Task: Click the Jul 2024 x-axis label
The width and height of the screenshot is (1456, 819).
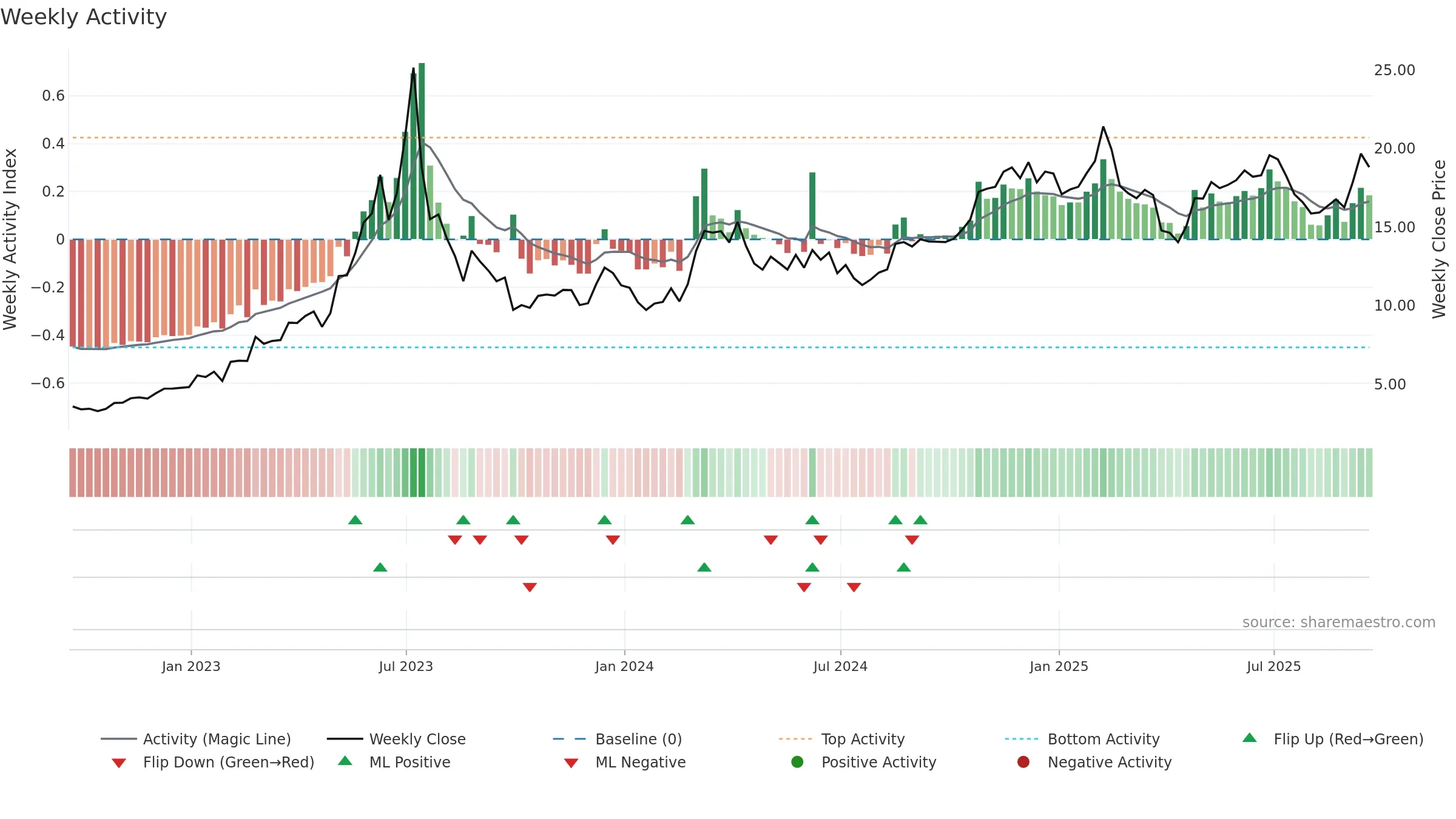Action: coord(840,667)
